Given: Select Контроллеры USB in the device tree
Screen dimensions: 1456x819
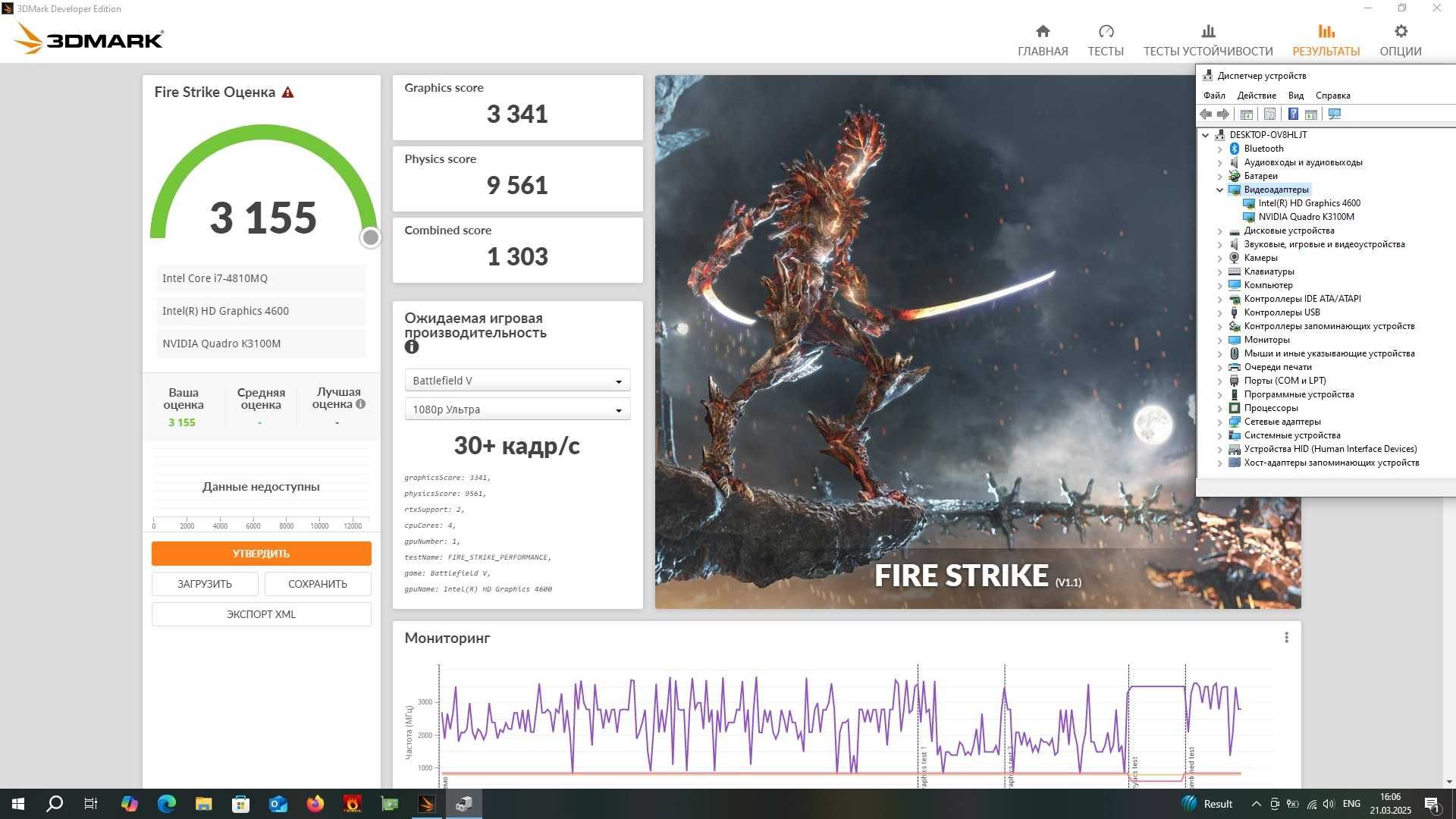Looking at the screenshot, I should [x=1282, y=312].
